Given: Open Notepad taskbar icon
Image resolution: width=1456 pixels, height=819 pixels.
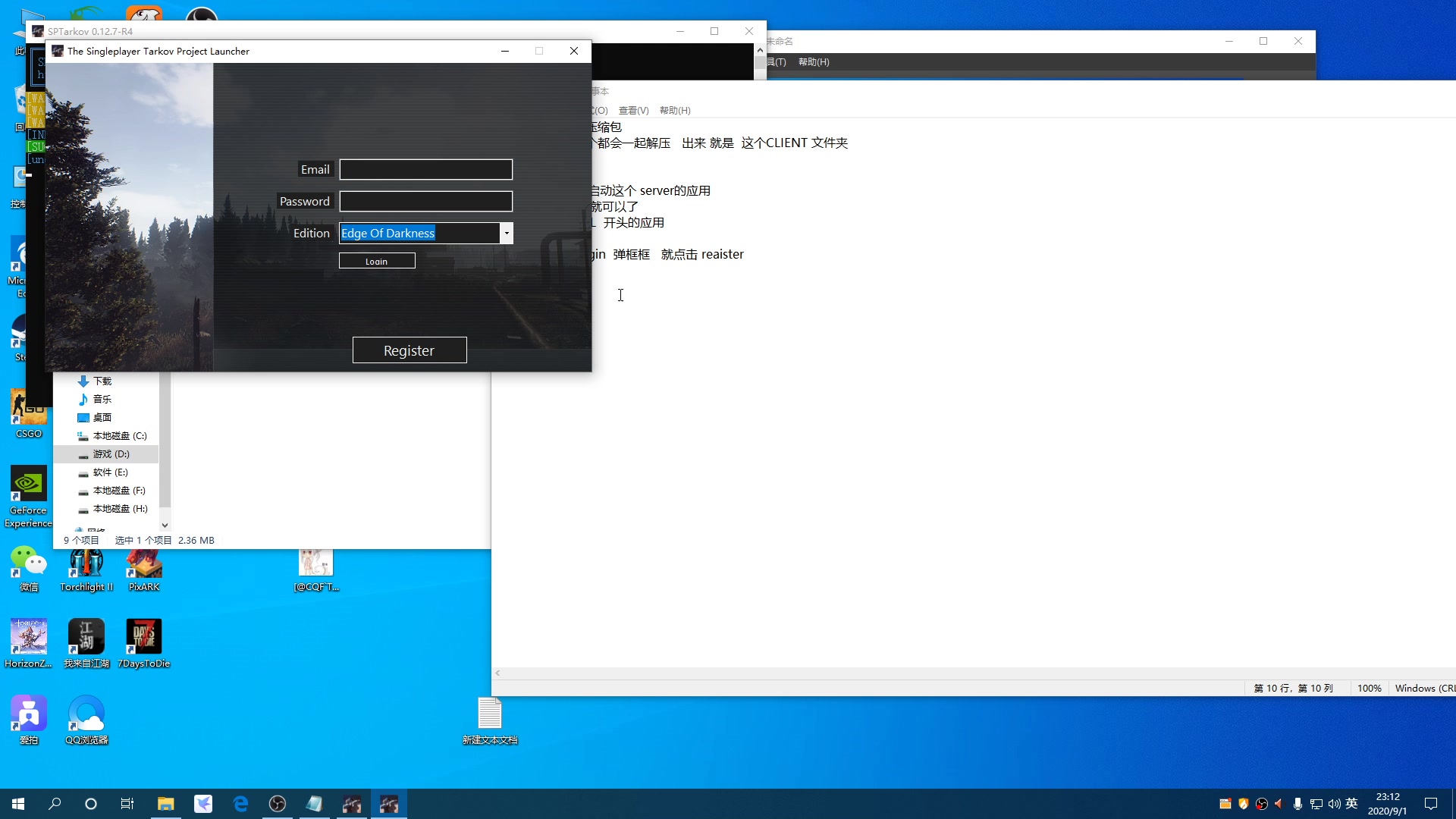Looking at the screenshot, I should point(315,804).
